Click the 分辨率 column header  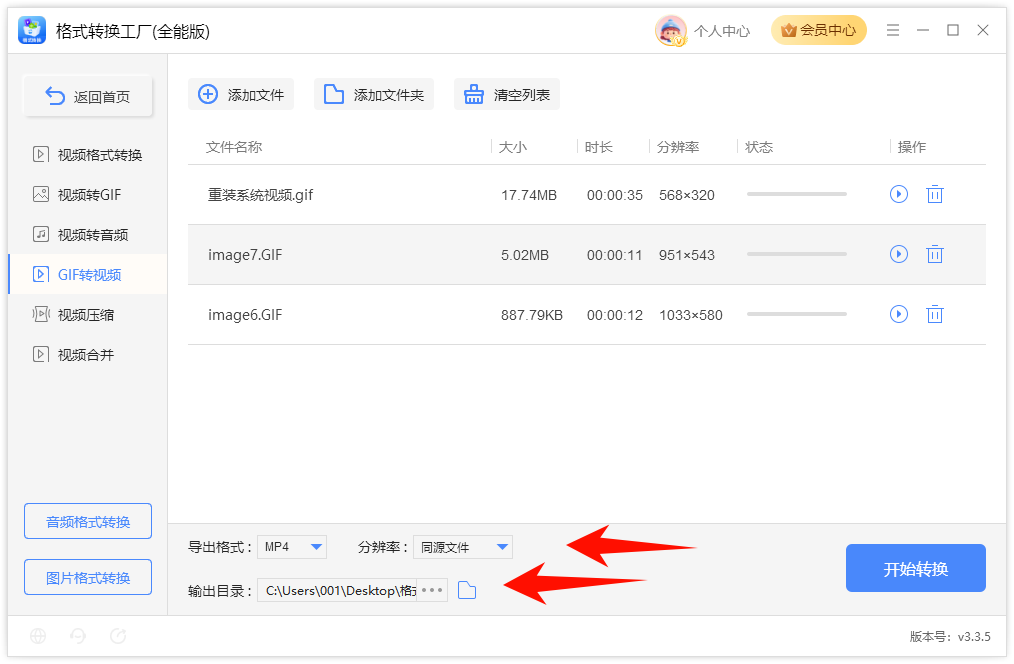(678, 147)
